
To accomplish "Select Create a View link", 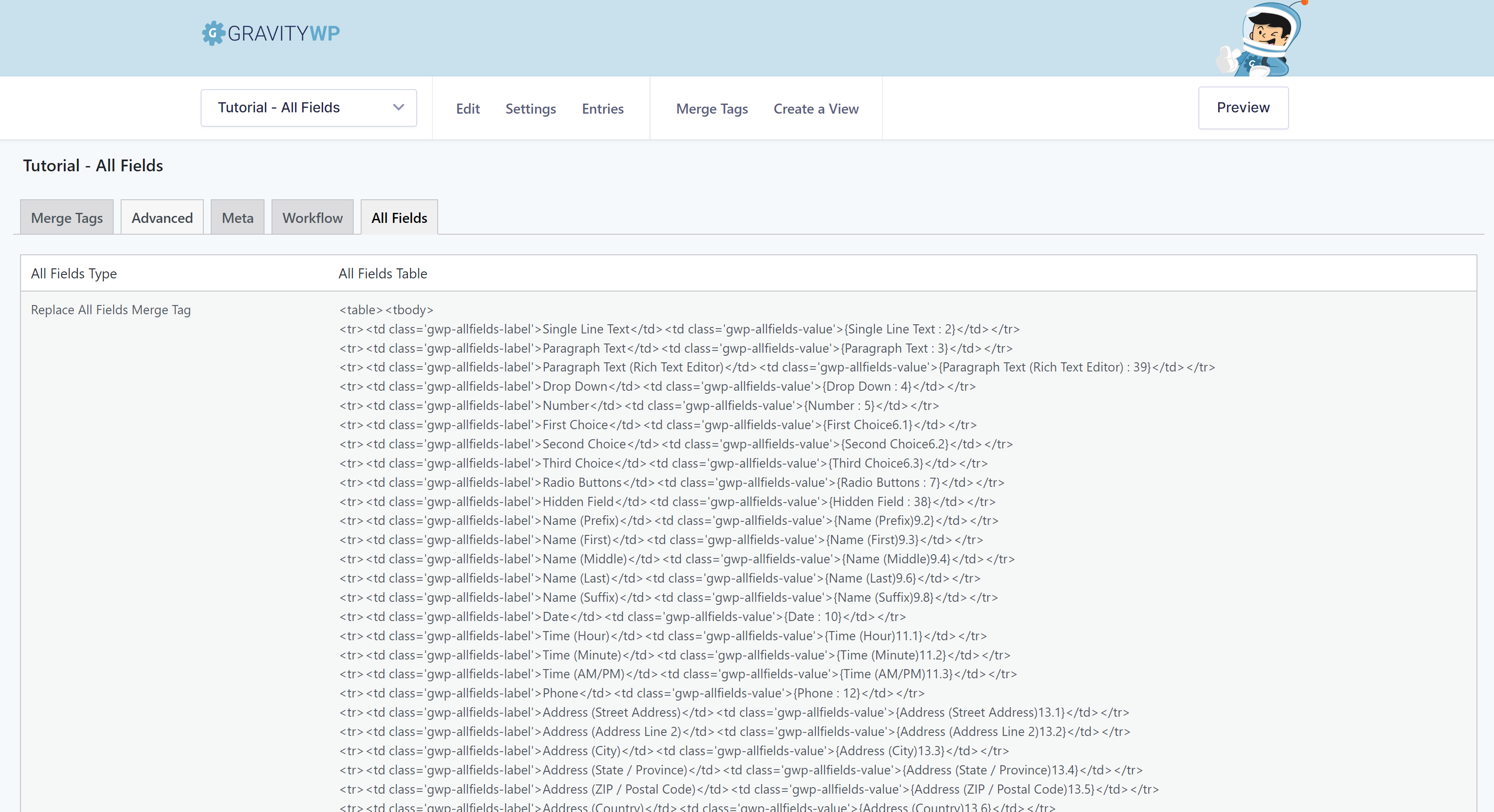I will coord(815,109).
